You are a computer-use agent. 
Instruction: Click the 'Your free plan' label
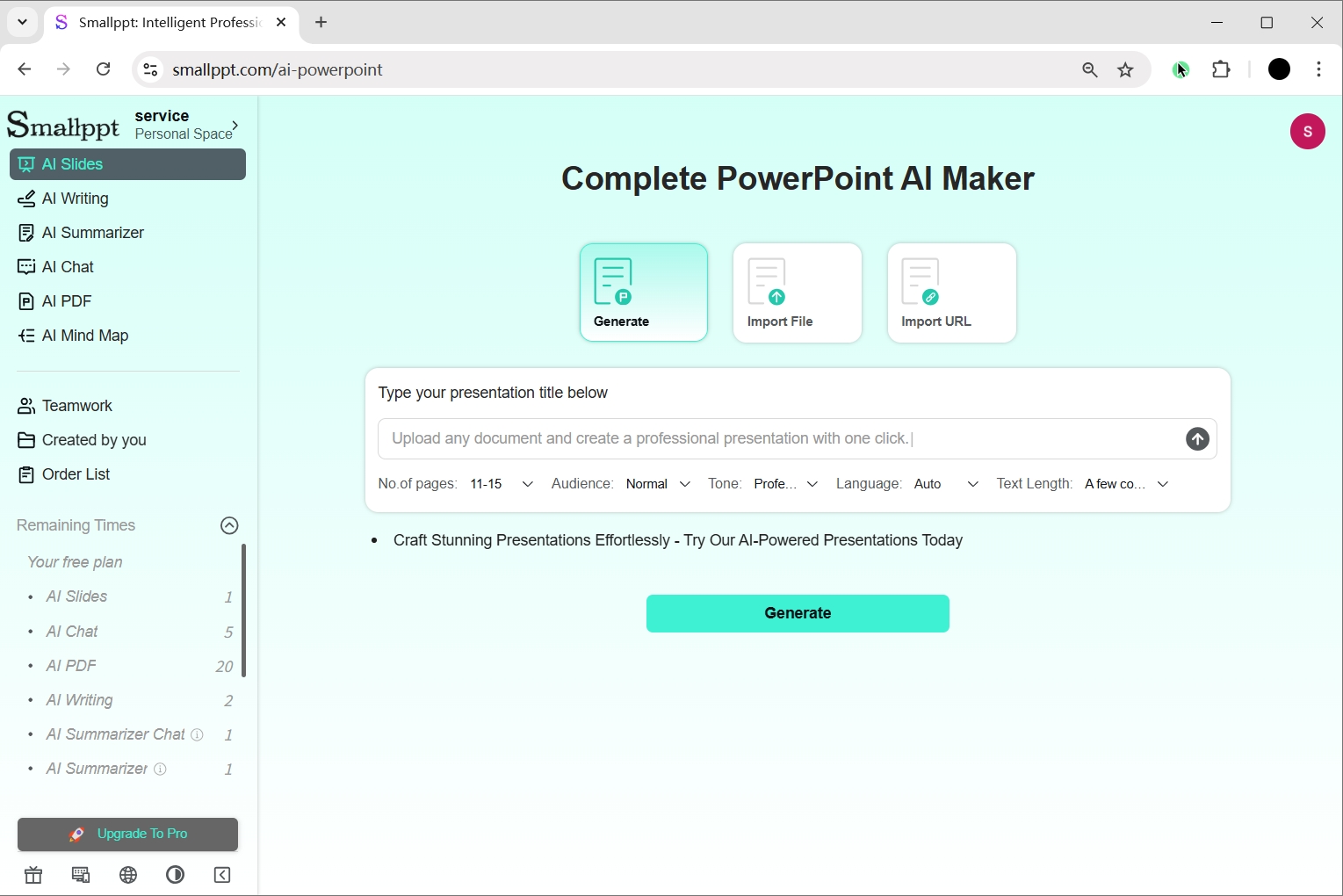click(x=75, y=562)
